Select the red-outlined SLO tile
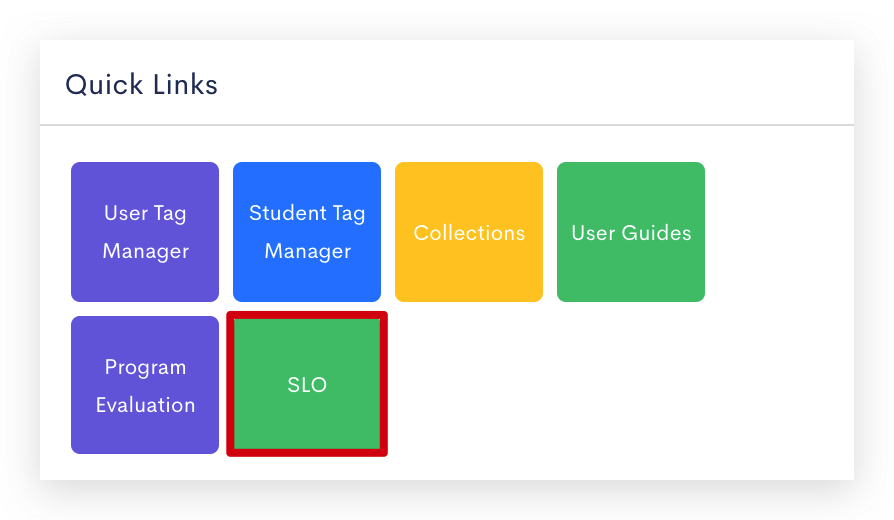The width and height of the screenshot is (894, 520). (x=307, y=384)
